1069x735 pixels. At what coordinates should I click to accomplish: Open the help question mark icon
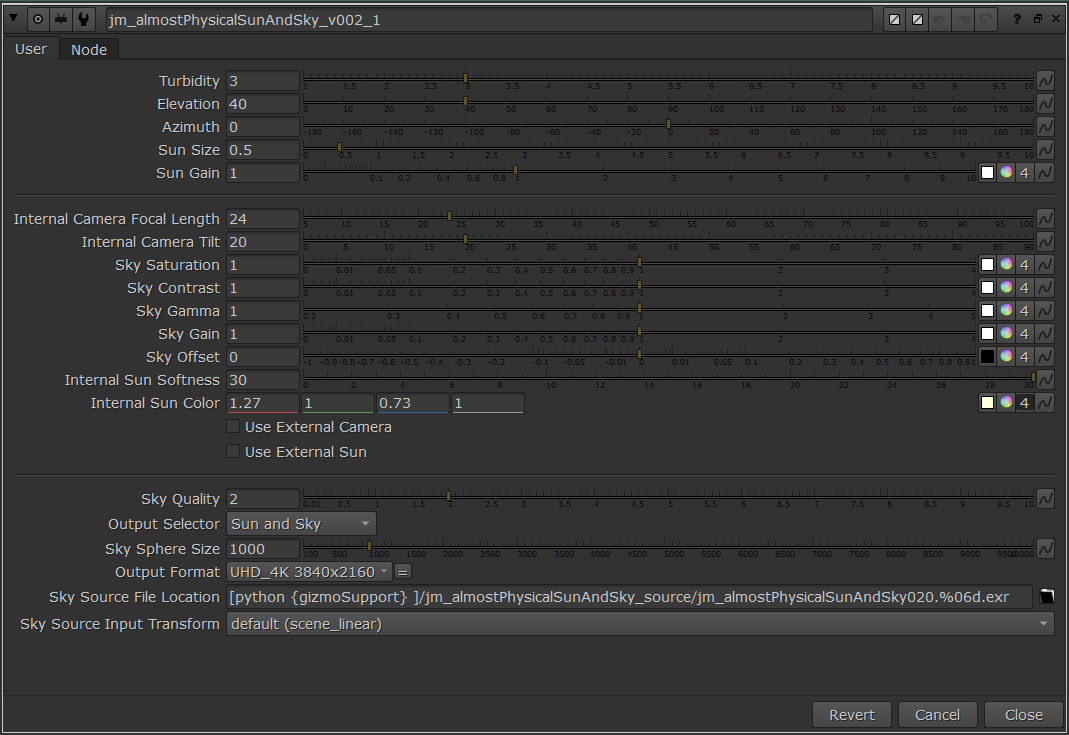coord(1017,19)
